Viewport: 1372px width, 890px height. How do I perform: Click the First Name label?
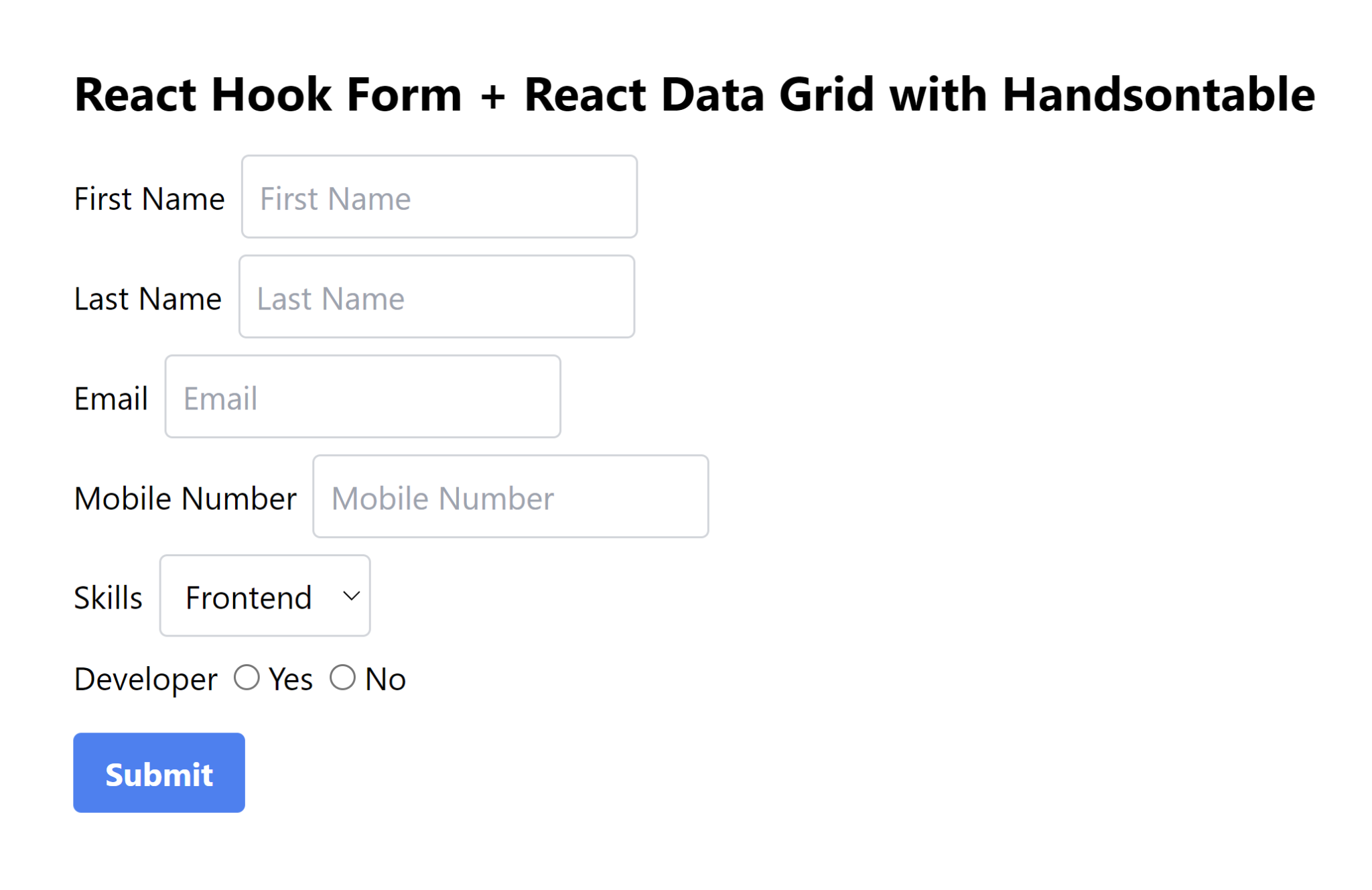click(x=149, y=198)
